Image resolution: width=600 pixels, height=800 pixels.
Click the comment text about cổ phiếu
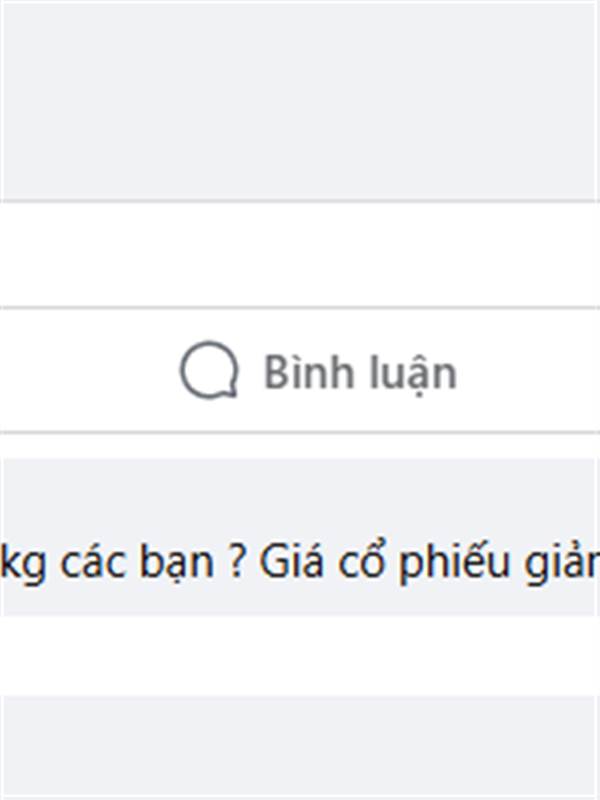click(x=300, y=562)
